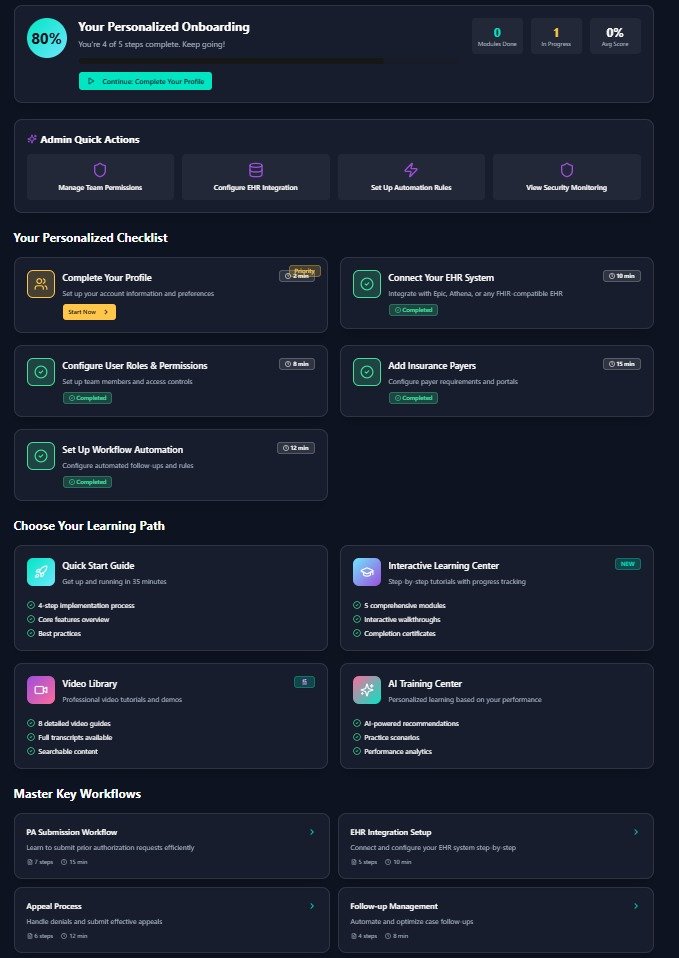Expand the Appeal Process chevron

(x=312, y=906)
